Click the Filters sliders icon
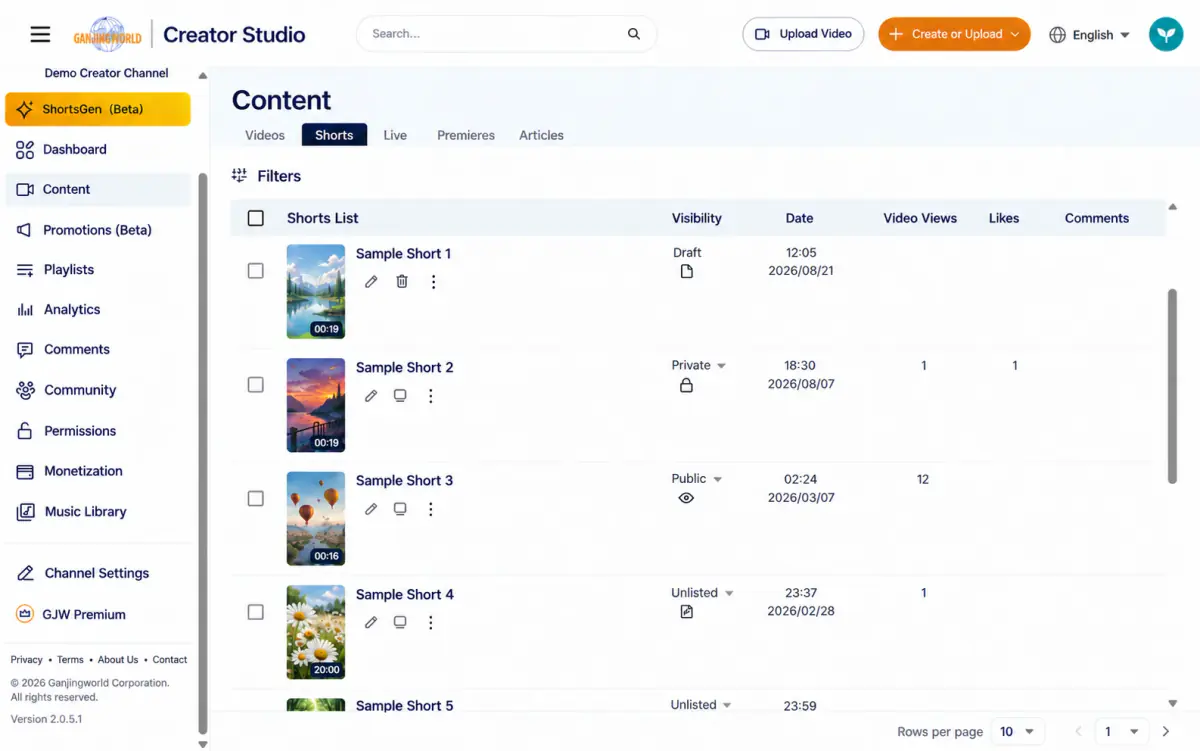The width and height of the screenshot is (1200, 751). (239, 176)
